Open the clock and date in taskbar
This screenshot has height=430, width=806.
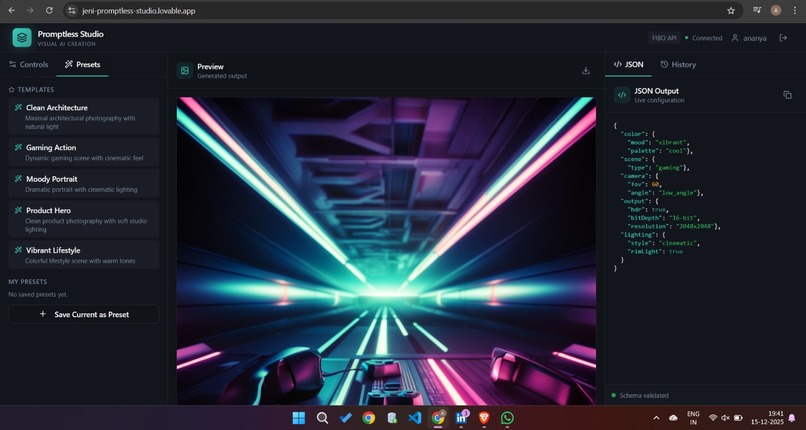(x=767, y=418)
